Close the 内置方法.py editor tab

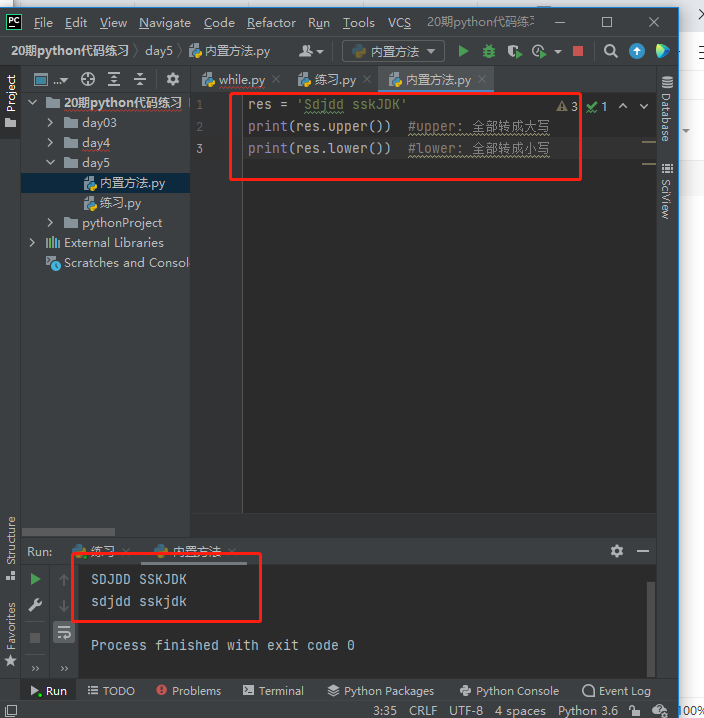pyautogui.click(x=482, y=80)
